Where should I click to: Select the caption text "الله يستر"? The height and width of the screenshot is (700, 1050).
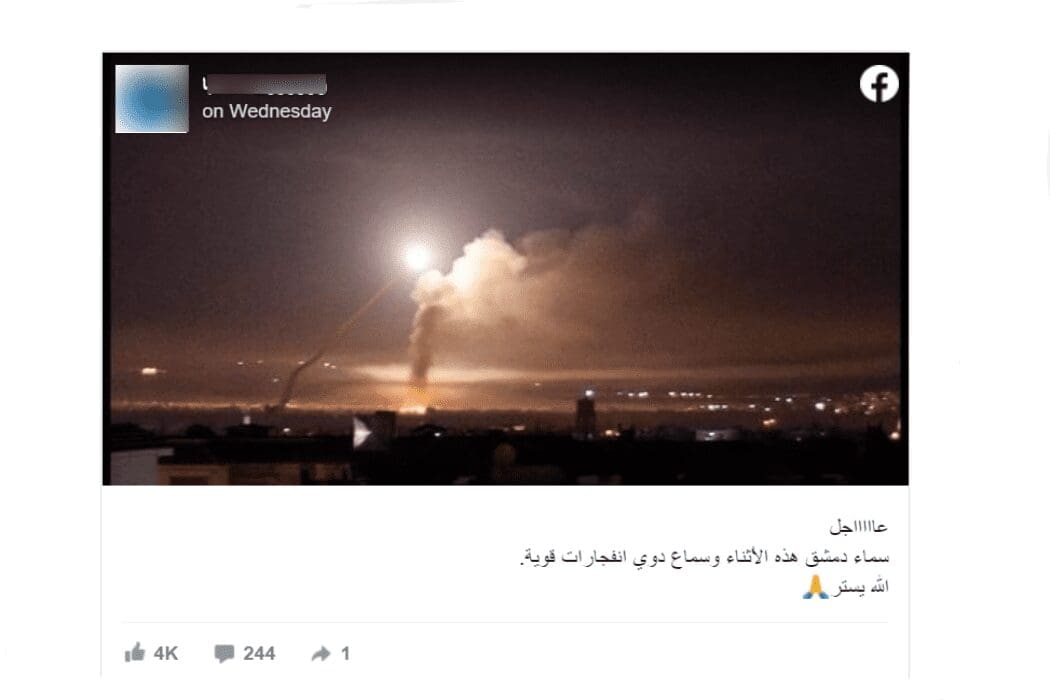[x=861, y=587]
